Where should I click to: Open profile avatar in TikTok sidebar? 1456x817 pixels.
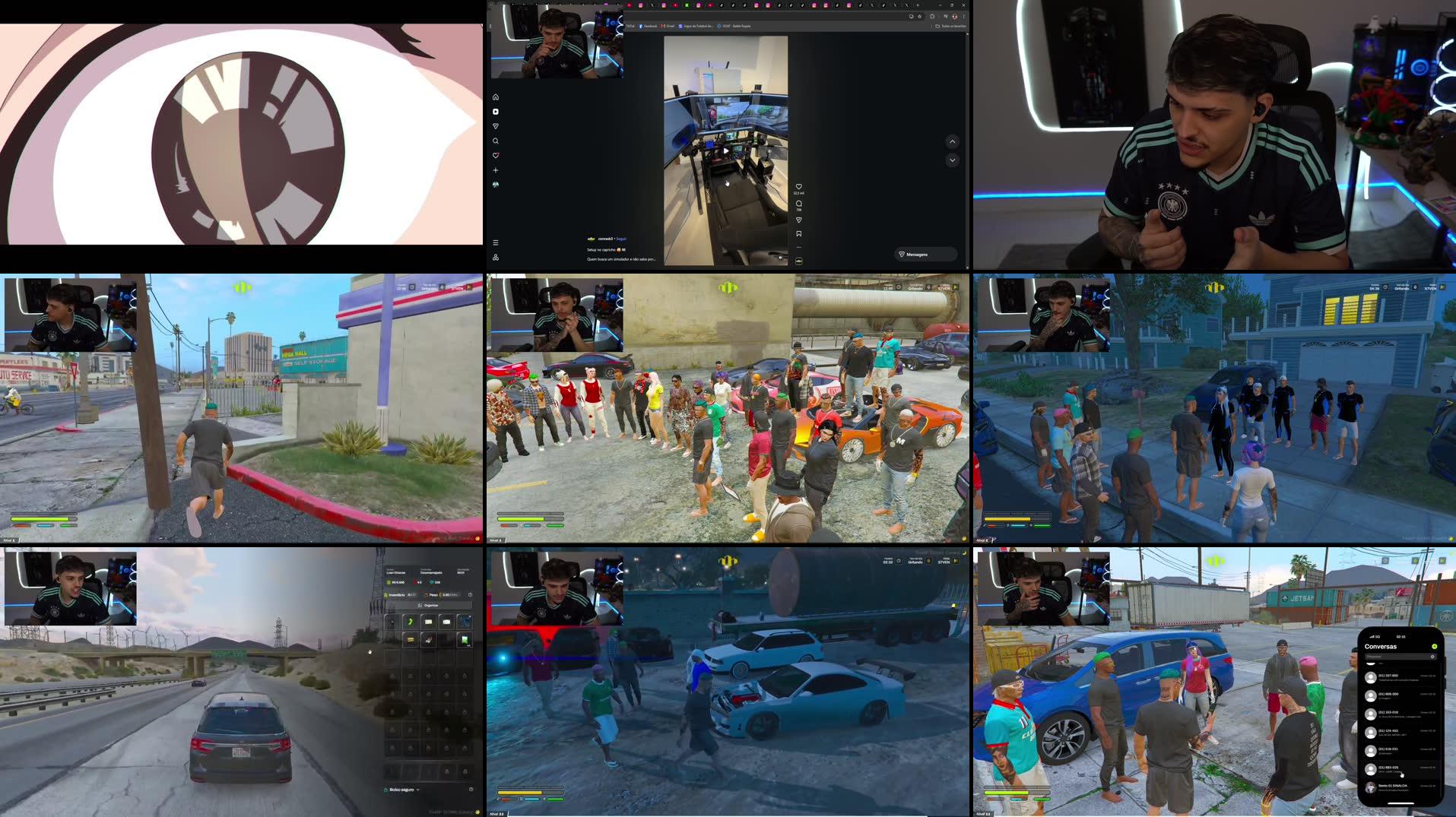point(496,185)
